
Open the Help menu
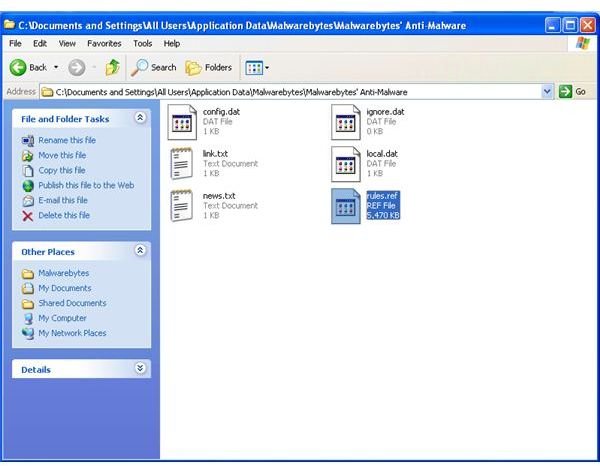coord(172,44)
